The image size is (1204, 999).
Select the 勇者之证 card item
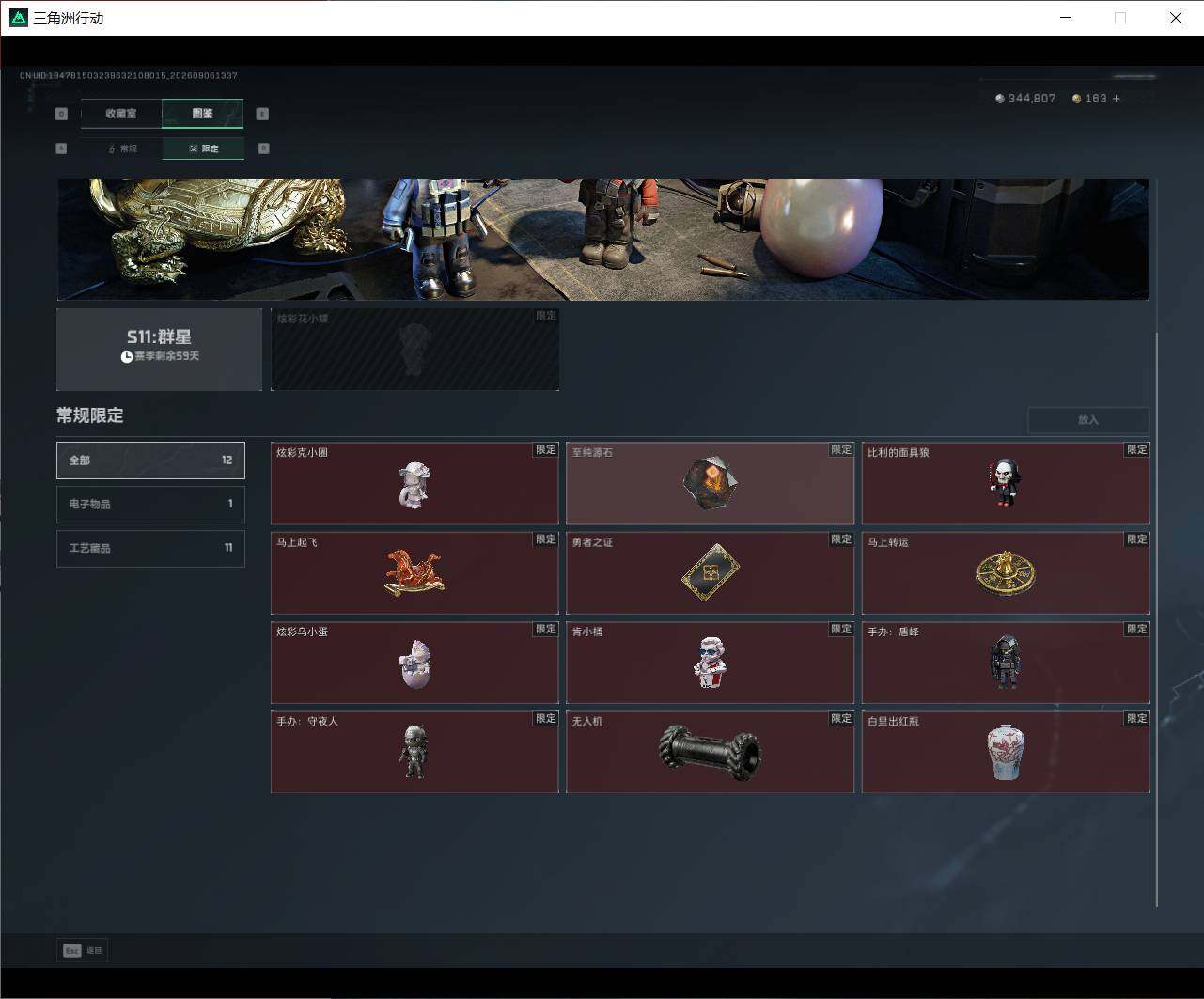coord(710,572)
